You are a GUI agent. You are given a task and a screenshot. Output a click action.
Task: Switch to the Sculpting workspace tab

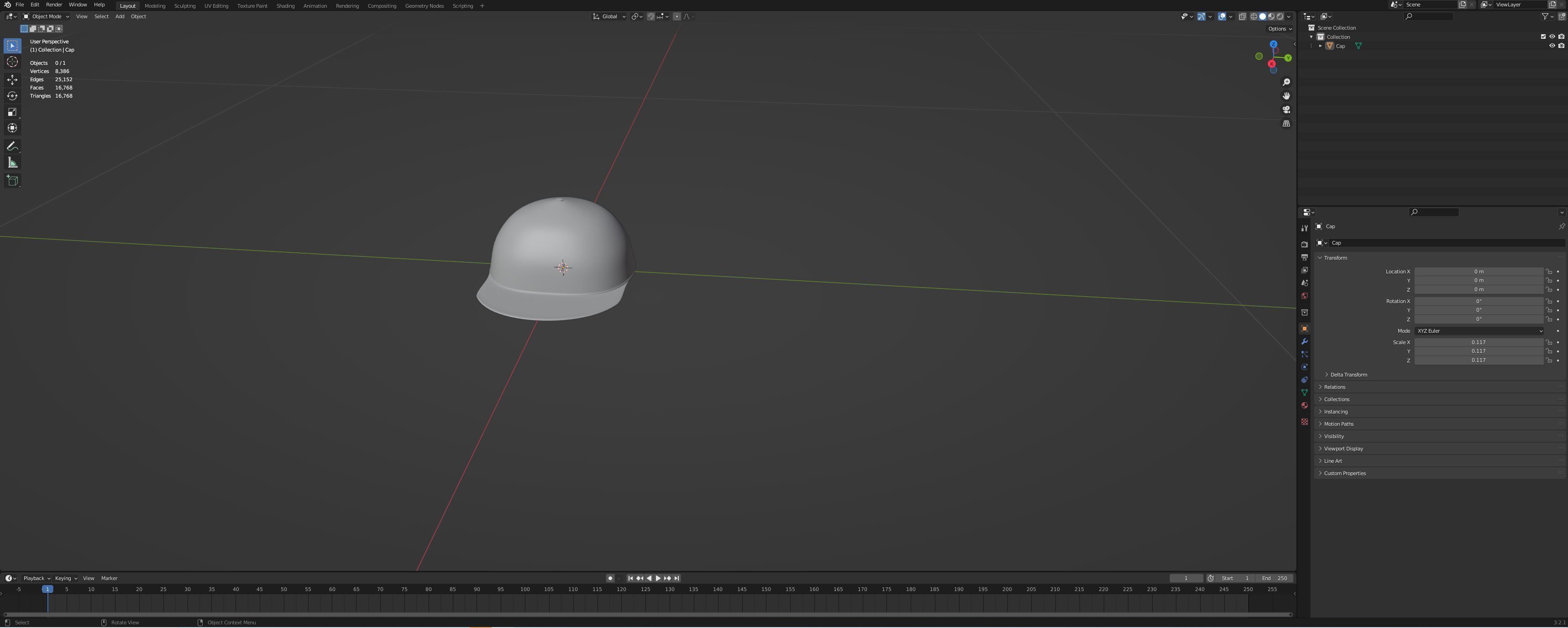[x=184, y=6]
